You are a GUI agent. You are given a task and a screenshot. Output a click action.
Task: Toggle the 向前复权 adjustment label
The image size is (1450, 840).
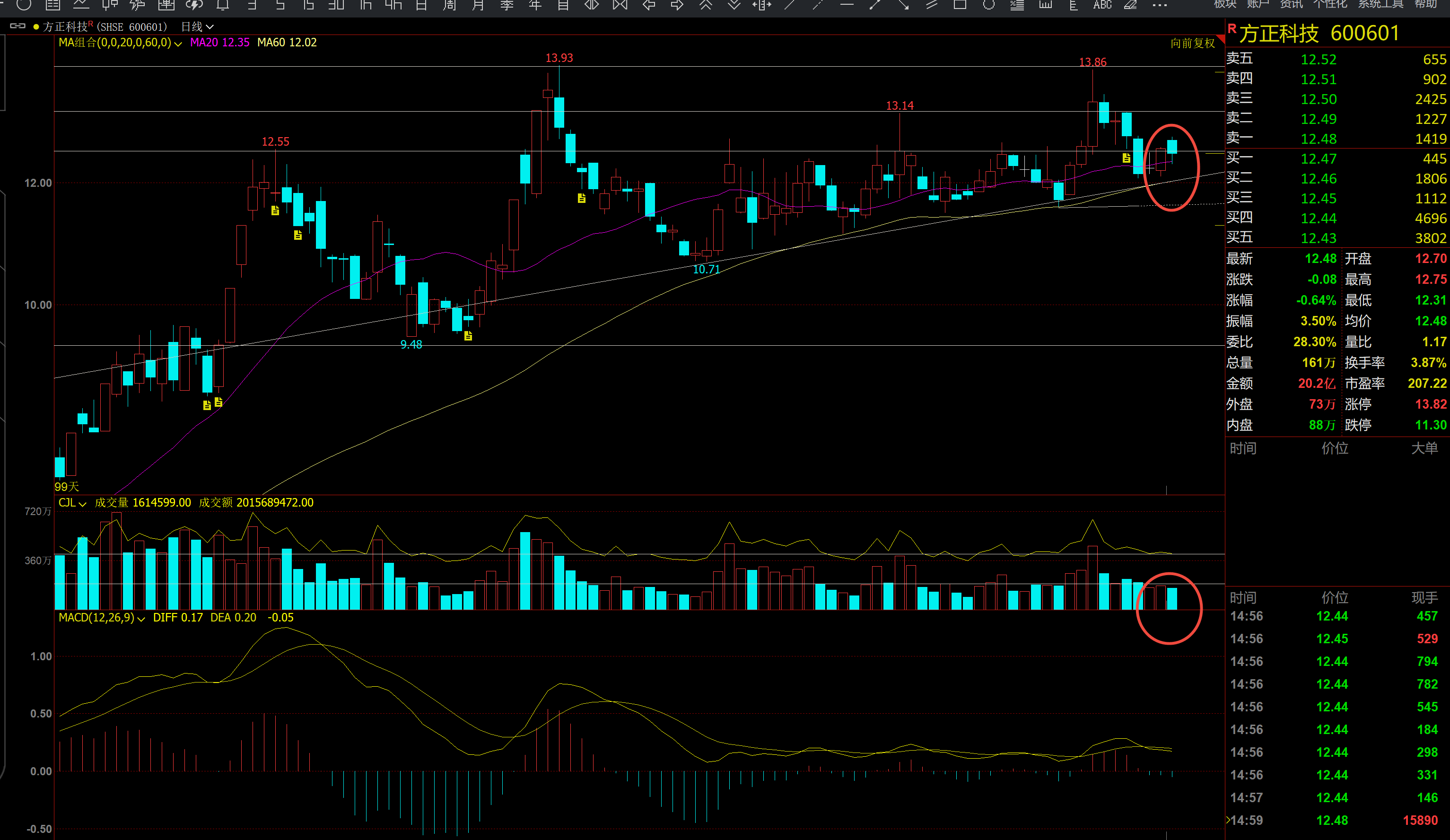(x=1192, y=43)
